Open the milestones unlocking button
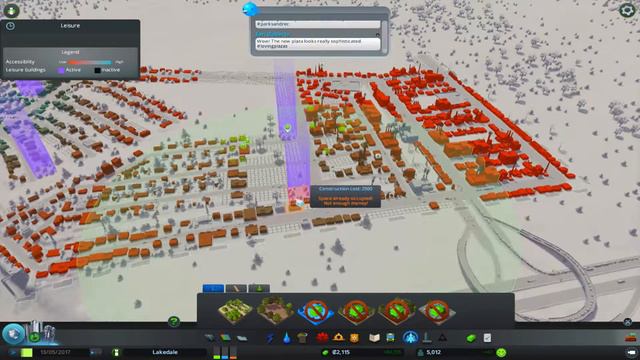The image size is (640, 360). click(x=34, y=337)
